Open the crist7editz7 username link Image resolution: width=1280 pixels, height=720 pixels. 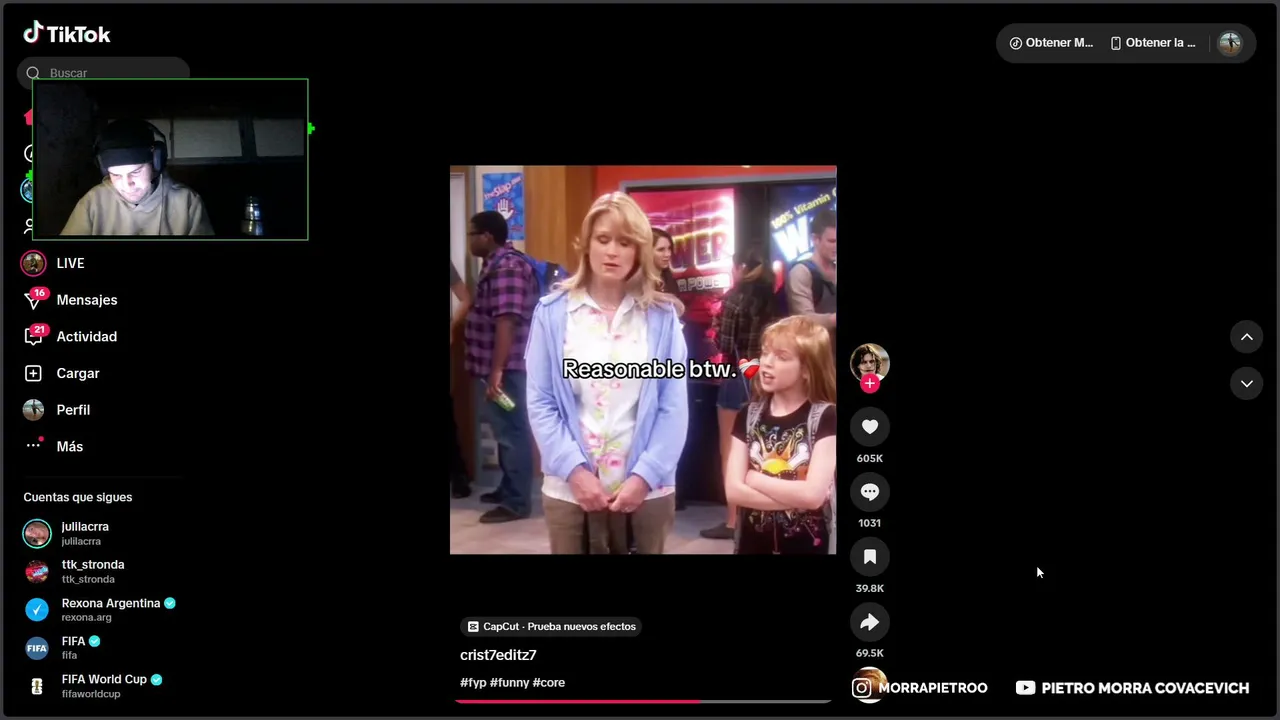498,655
